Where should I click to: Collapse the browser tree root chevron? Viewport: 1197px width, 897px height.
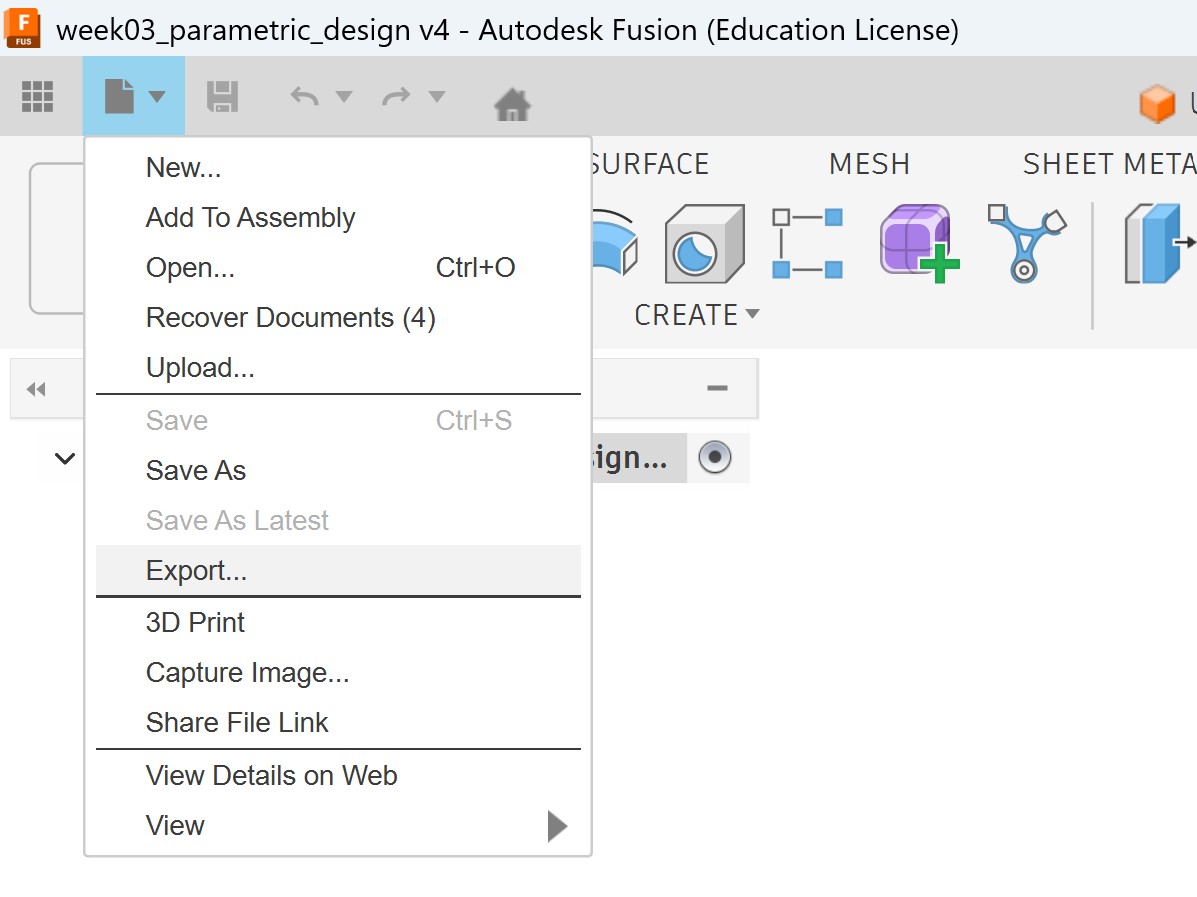(65, 459)
